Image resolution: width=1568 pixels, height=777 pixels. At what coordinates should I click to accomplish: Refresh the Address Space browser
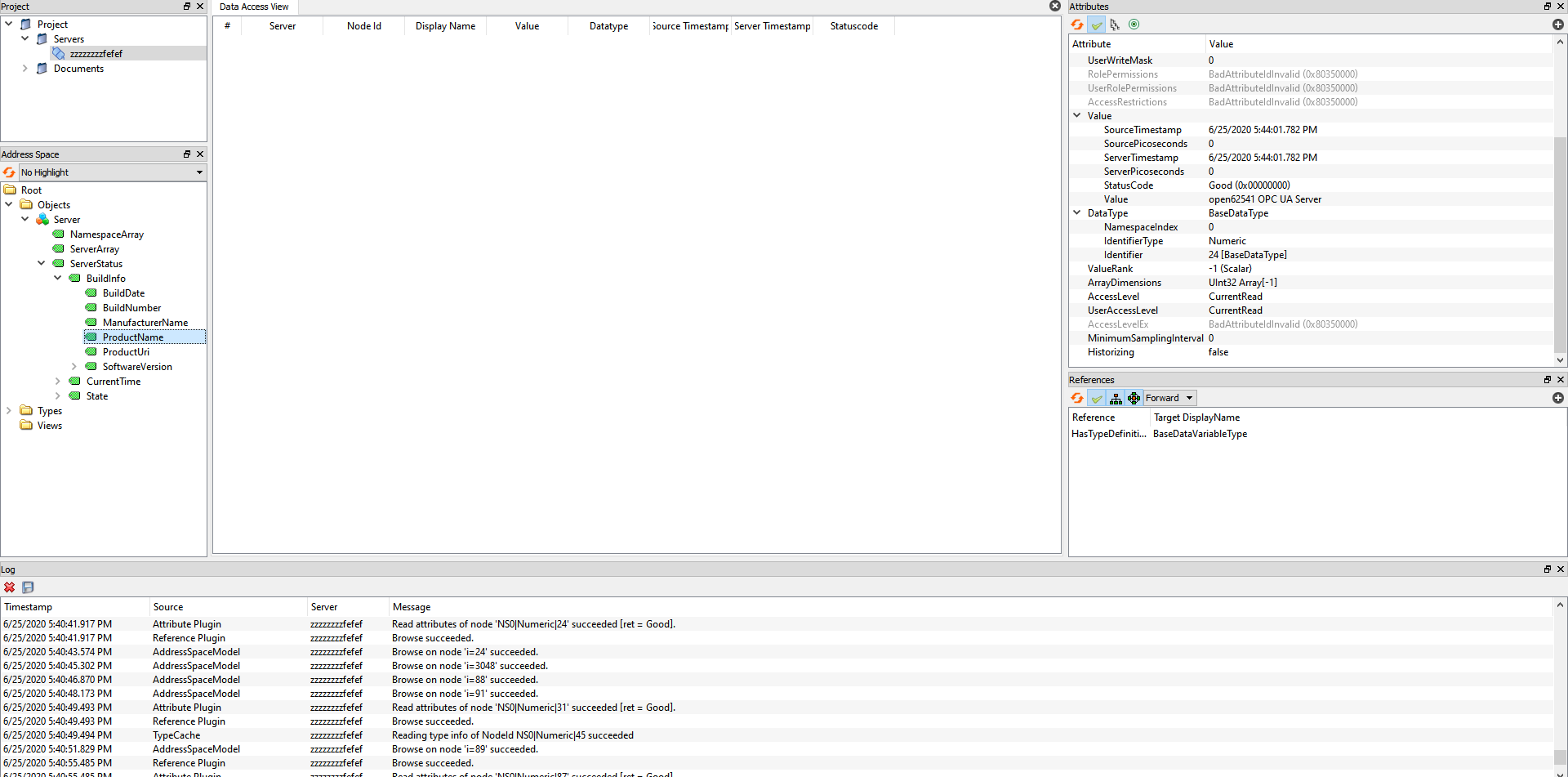8,172
